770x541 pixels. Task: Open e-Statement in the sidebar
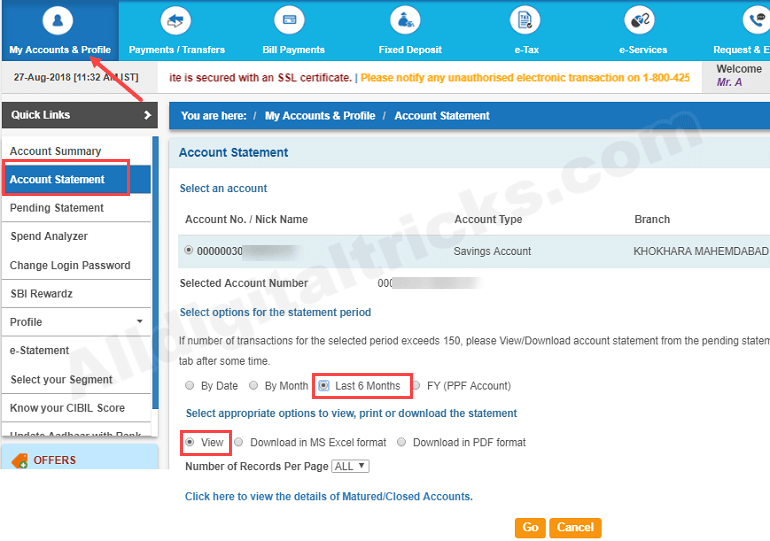[39, 351]
